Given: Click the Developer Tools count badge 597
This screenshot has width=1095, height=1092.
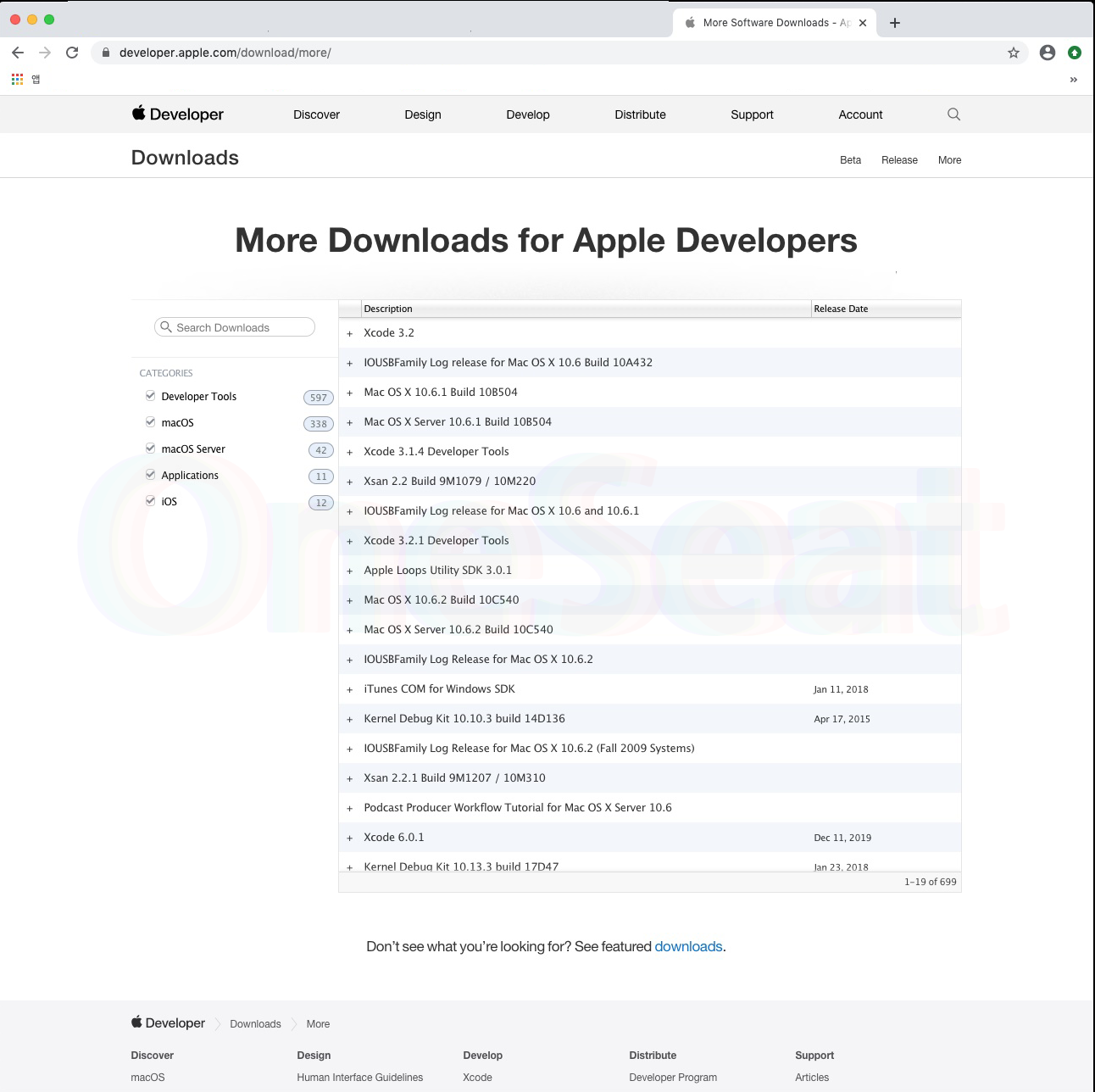Looking at the screenshot, I should [x=319, y=398].
